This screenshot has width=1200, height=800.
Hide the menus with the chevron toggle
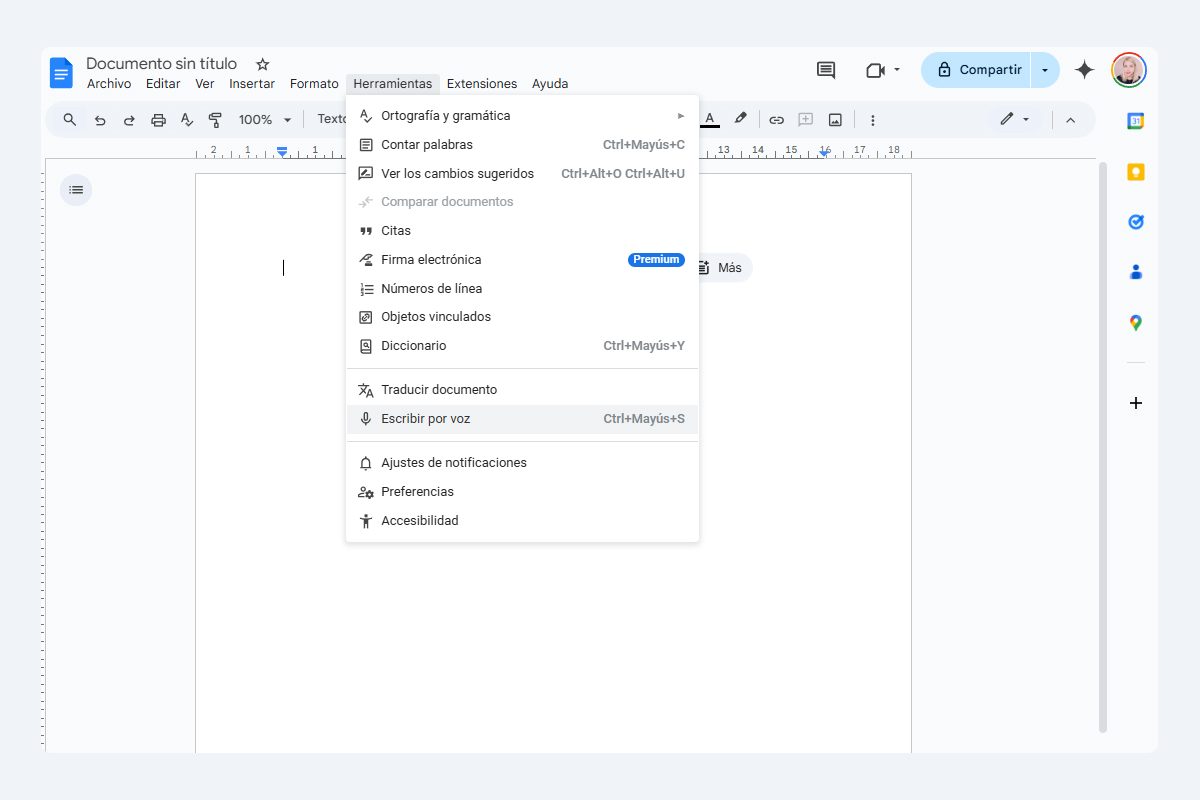pos(1071,119)
